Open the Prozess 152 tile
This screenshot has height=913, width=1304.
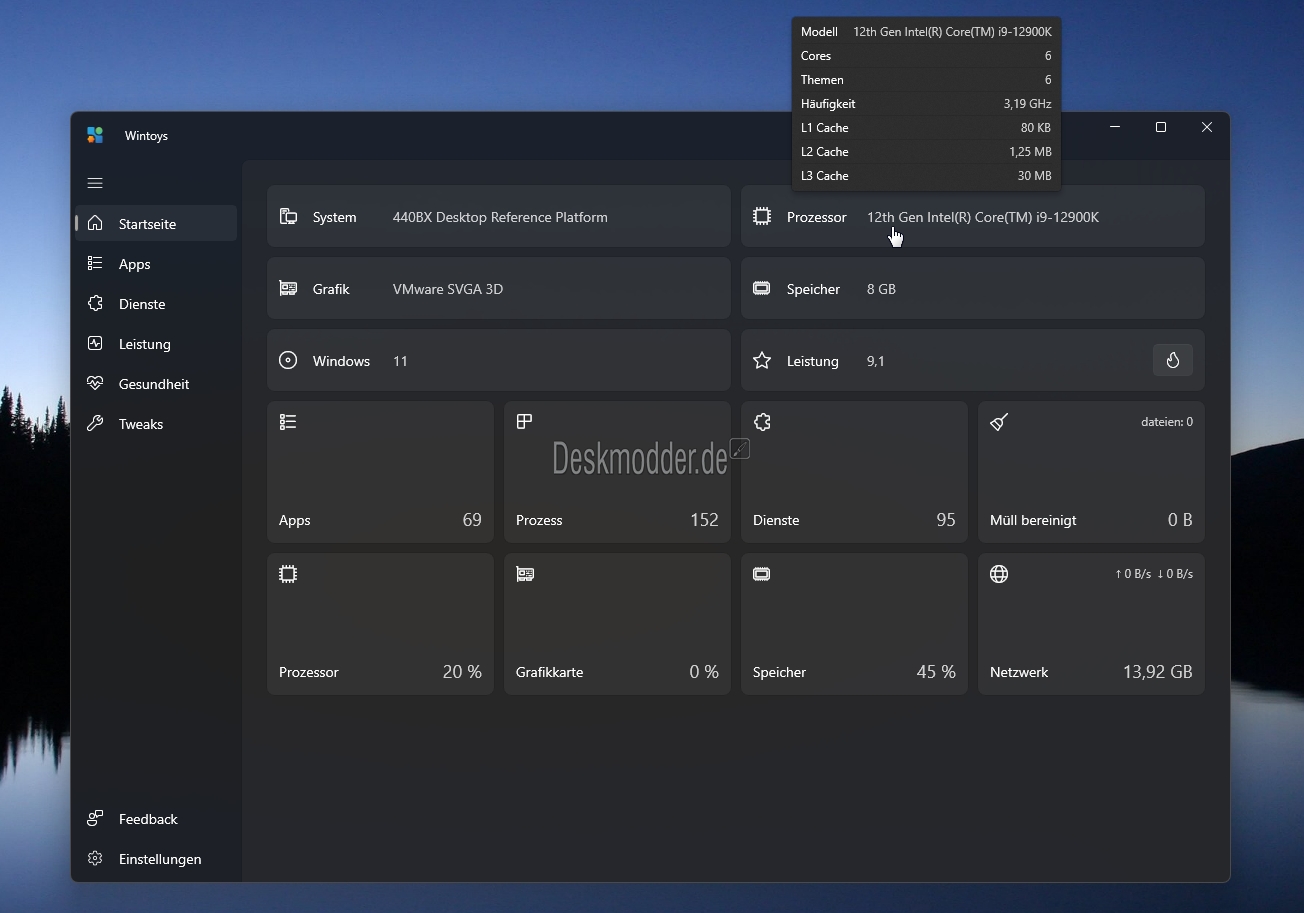tap(617, 472)
